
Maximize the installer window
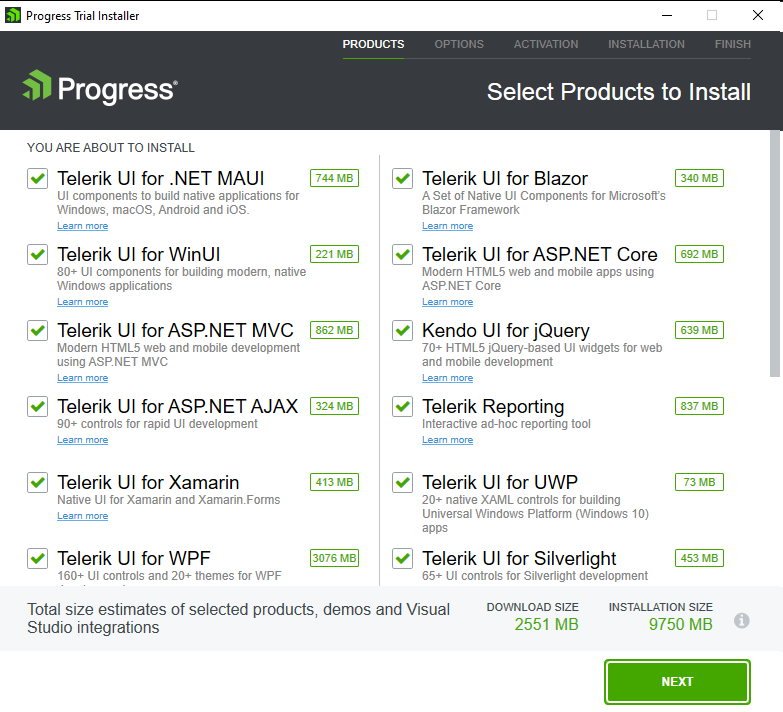click(712, 15)
